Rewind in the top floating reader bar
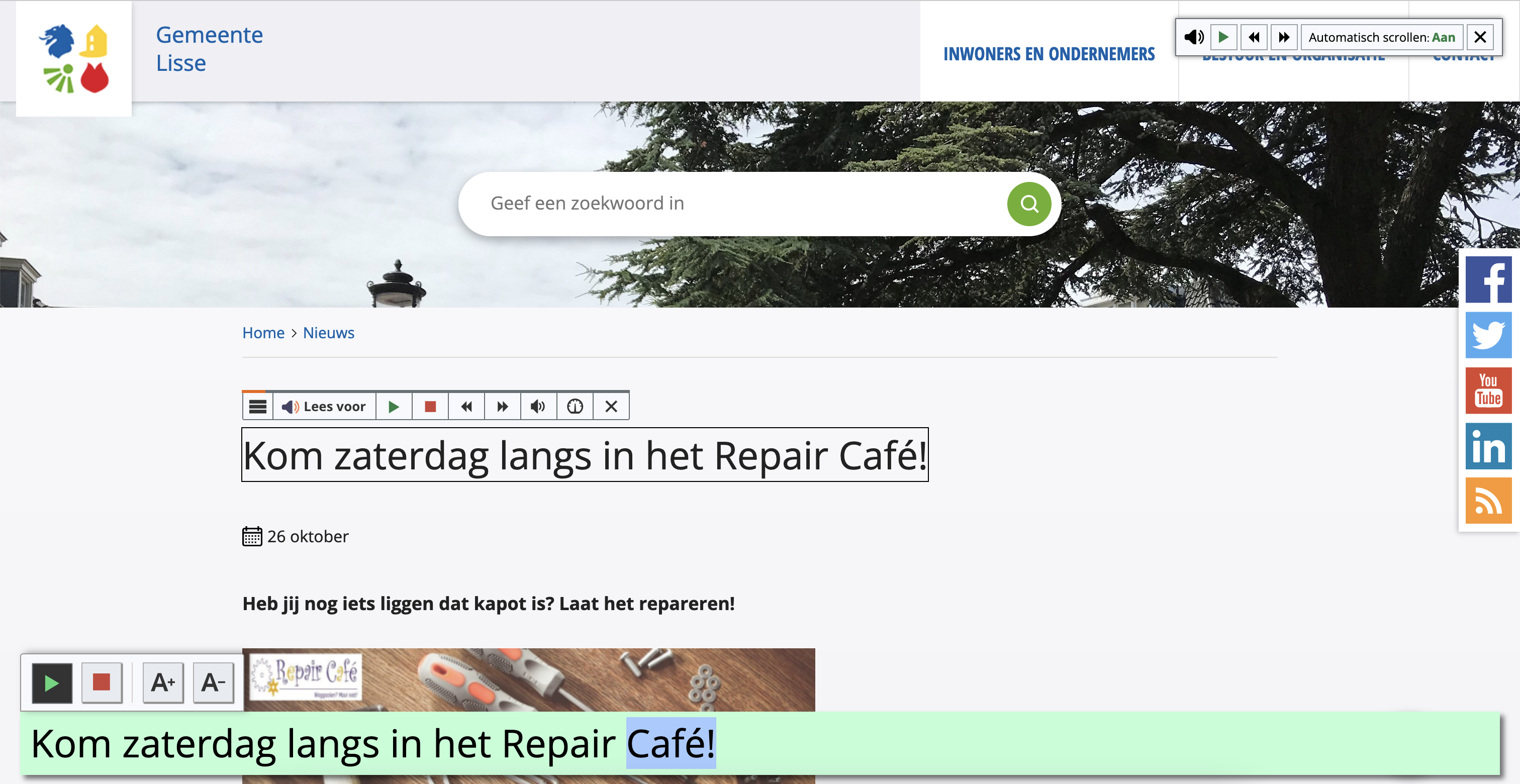The image size is (1520, 784). [x=1254, y=37]
